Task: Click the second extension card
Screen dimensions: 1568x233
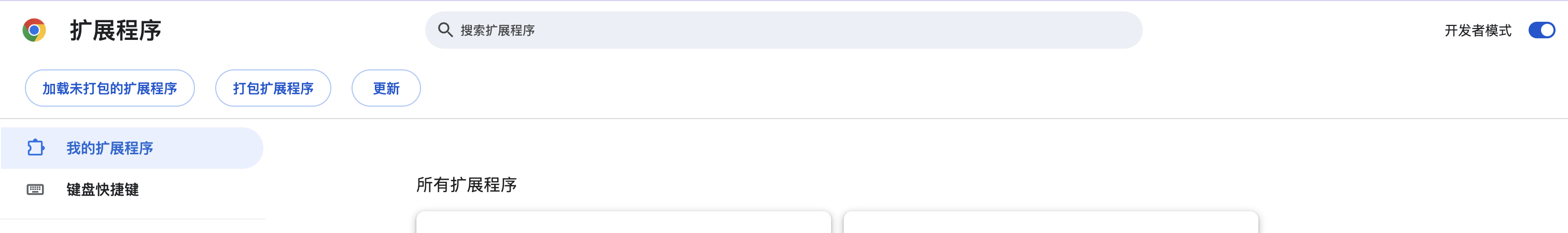Action: (1051, 223)
